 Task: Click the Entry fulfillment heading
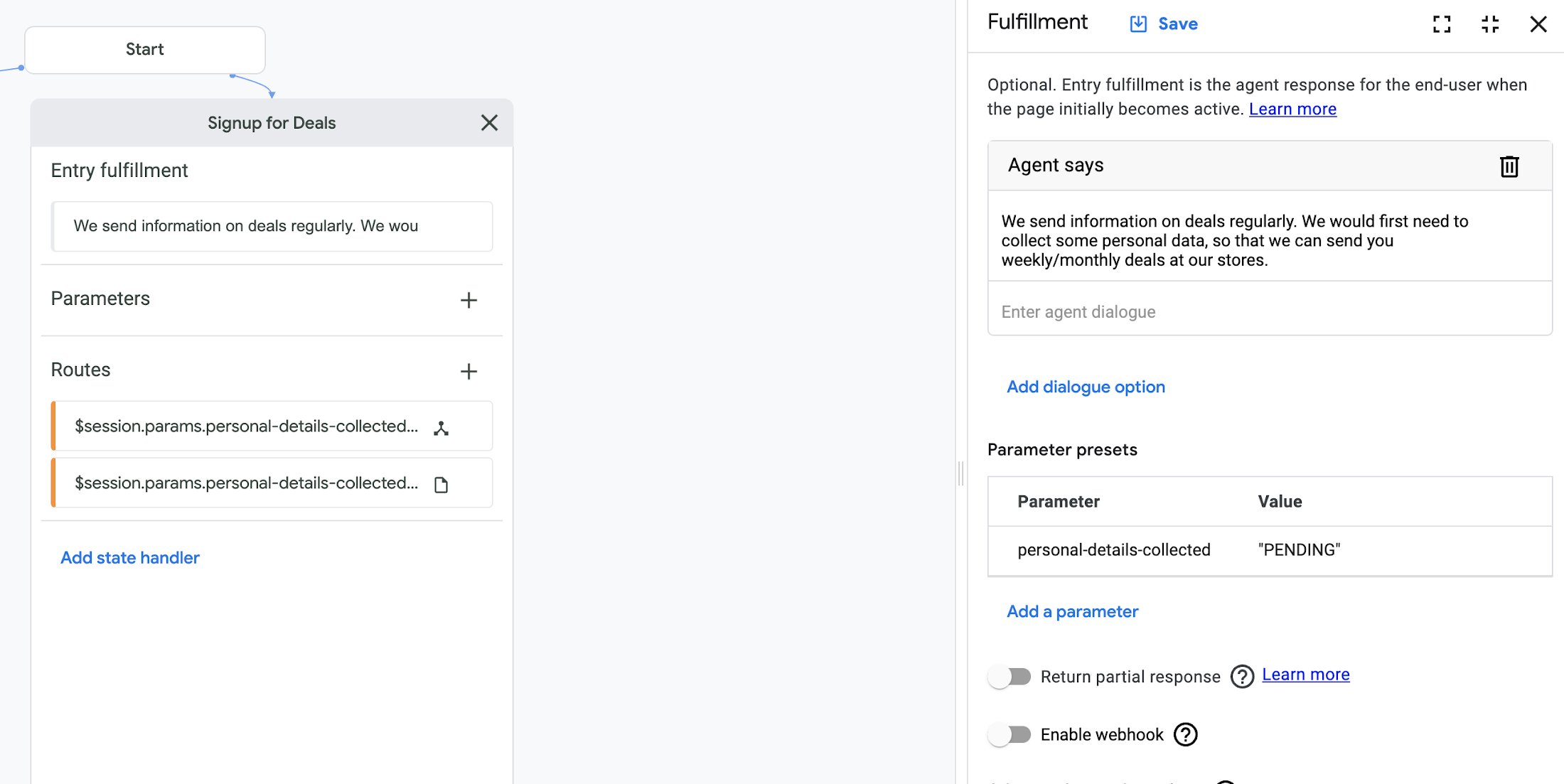(x=119, y=171)
